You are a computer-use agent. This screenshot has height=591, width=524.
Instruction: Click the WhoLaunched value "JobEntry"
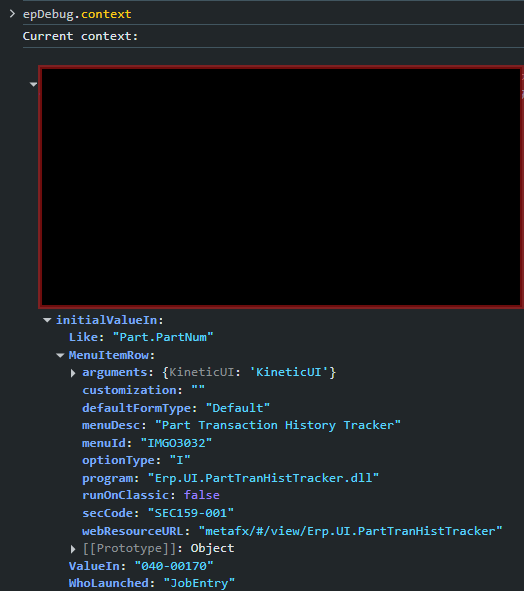(199, 583)
